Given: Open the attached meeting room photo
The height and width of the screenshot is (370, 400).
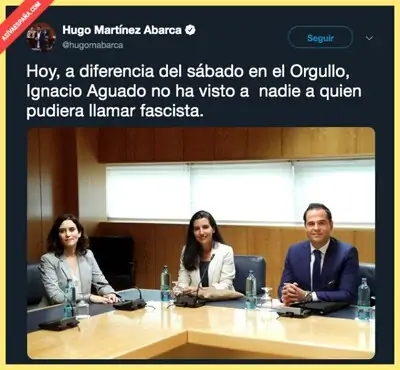Looking at the screenshot, I should [x=201, y=243].
